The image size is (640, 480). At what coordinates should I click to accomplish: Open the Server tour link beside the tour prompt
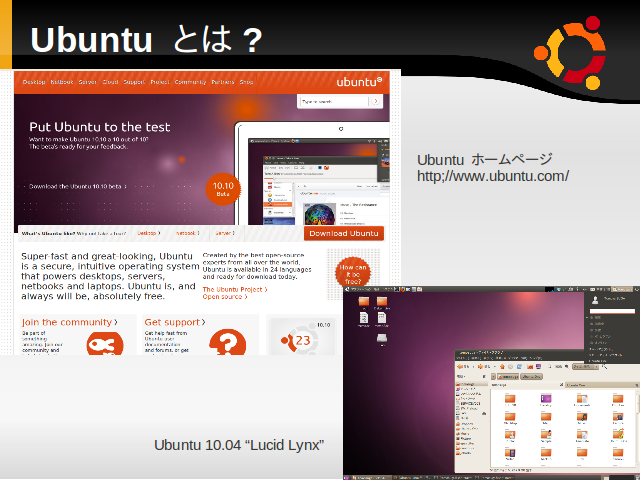tap(225, 233)
